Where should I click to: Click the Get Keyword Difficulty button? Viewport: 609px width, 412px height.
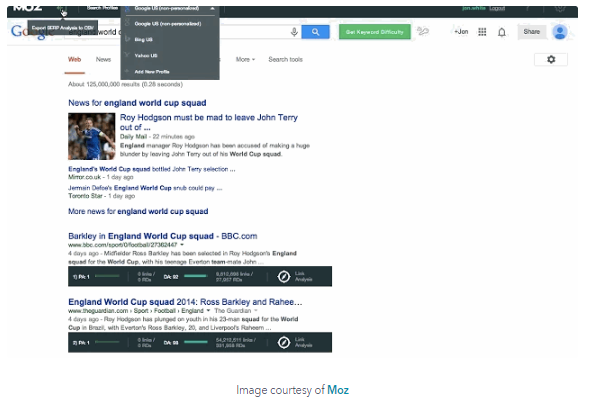[375, 32]
